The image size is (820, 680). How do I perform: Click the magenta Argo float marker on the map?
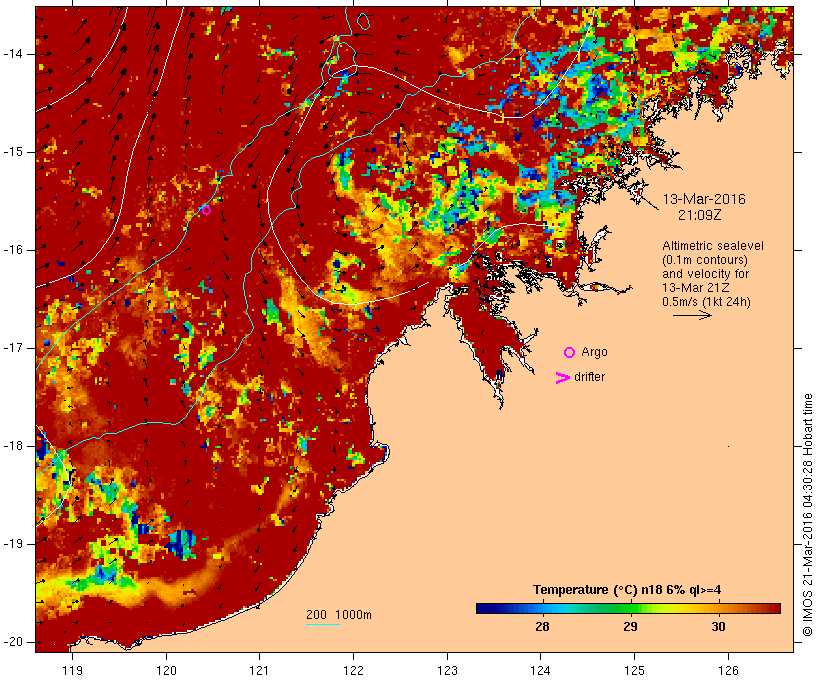point(206,210)
